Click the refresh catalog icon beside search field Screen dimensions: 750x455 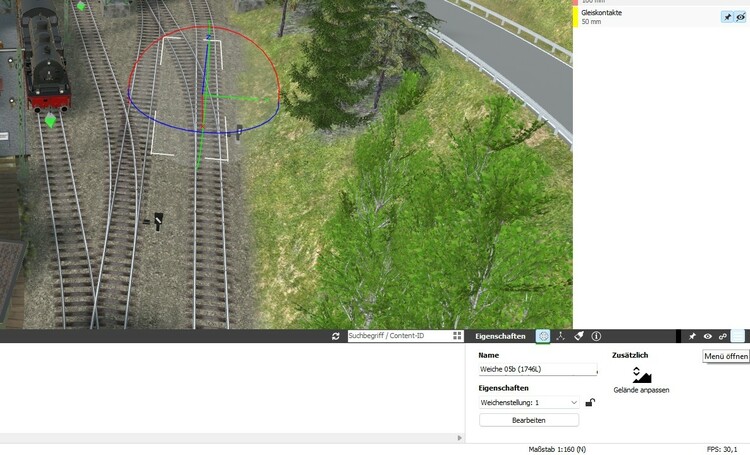point(335,336)
